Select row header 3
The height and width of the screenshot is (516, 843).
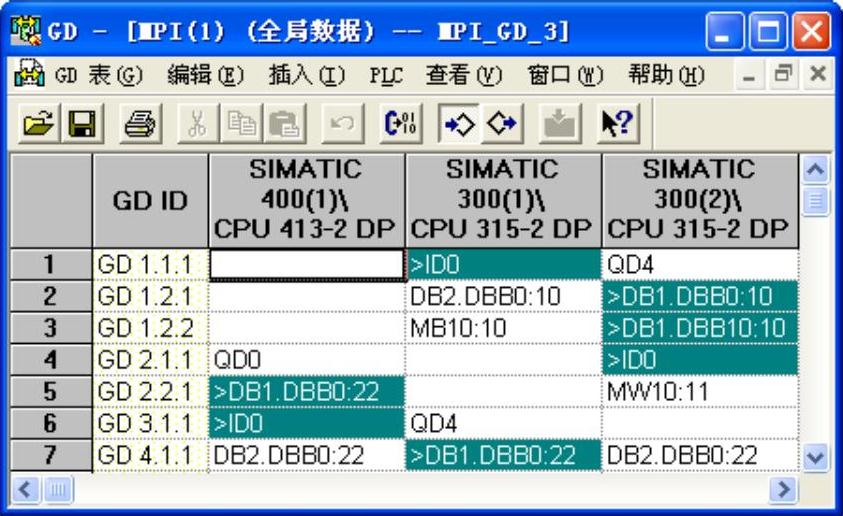51,328
